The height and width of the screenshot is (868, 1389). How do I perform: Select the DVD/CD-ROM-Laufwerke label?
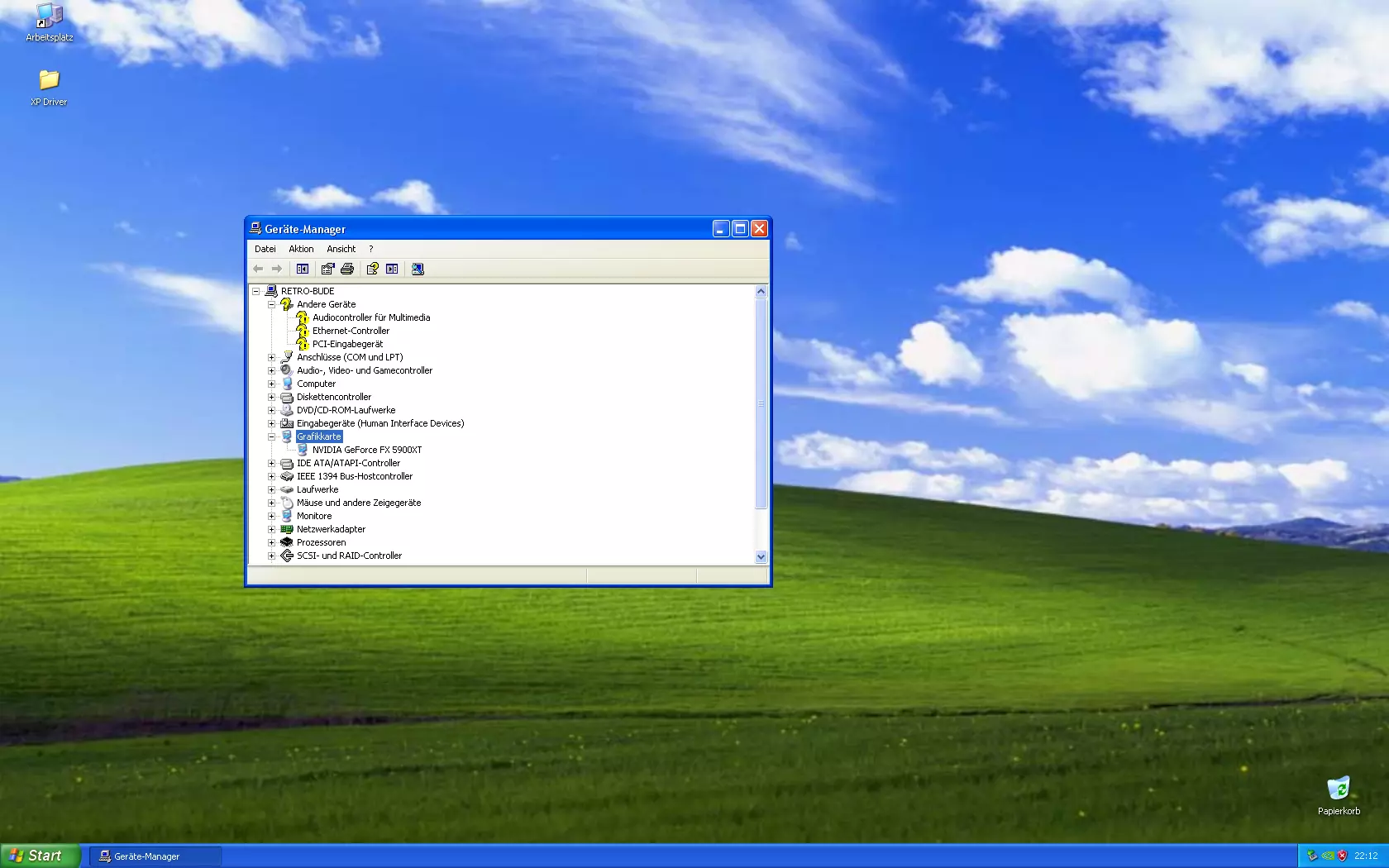click(x=346, y=410)
